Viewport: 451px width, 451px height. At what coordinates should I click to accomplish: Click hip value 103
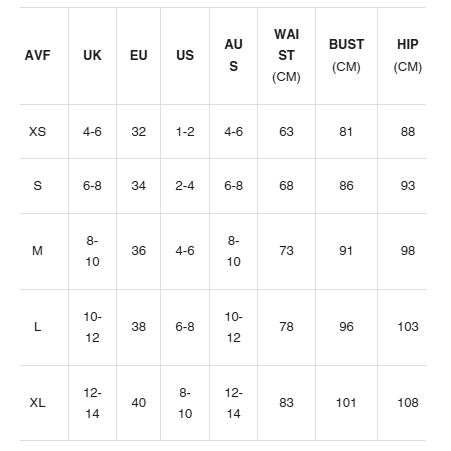pyautogui.click(x=408, y=327)
